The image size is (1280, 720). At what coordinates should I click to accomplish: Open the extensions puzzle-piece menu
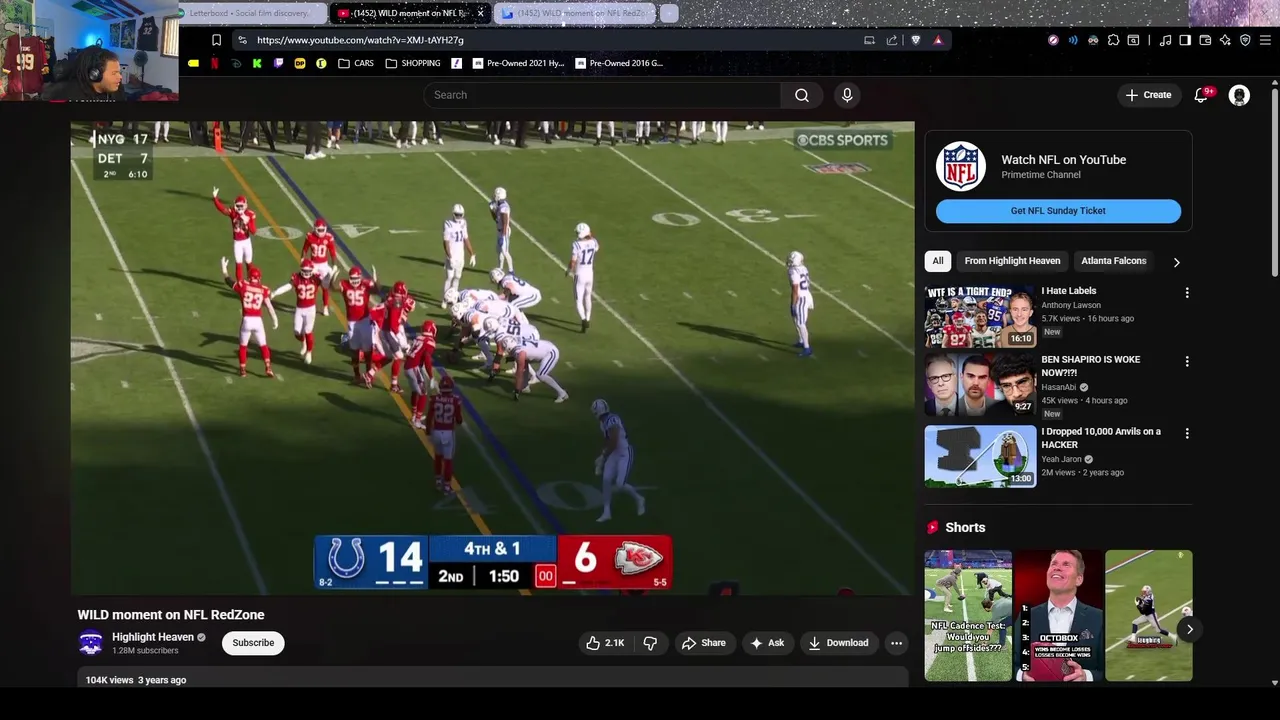pyautogui.click(x=1113, y=40)
